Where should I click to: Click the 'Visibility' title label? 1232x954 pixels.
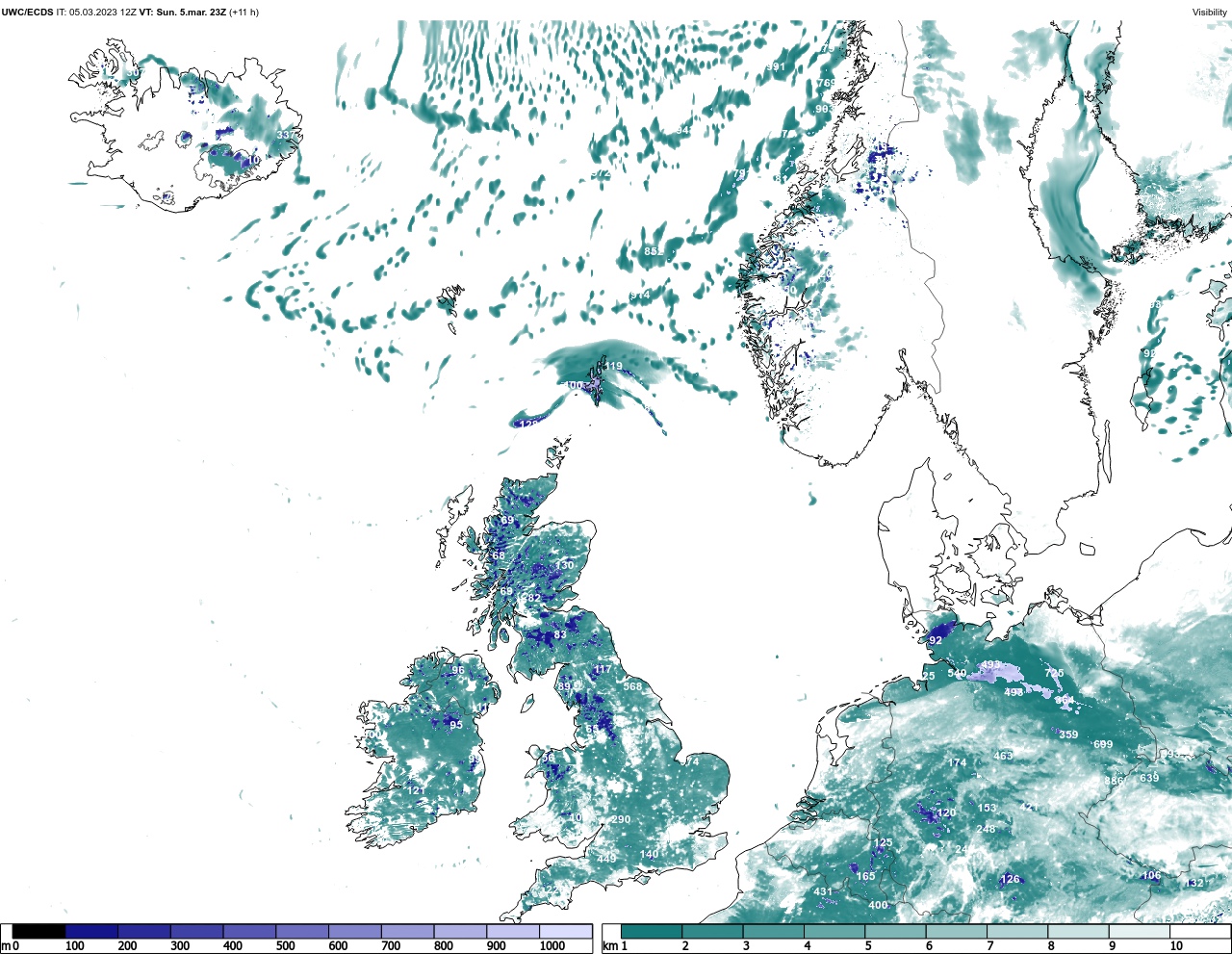(1210, 12)
